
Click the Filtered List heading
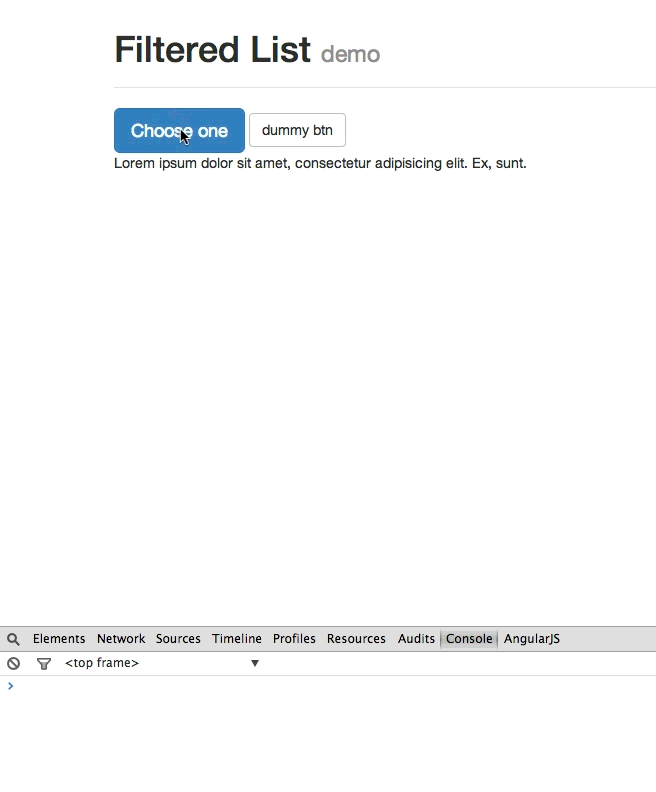[x=213, y=50]
